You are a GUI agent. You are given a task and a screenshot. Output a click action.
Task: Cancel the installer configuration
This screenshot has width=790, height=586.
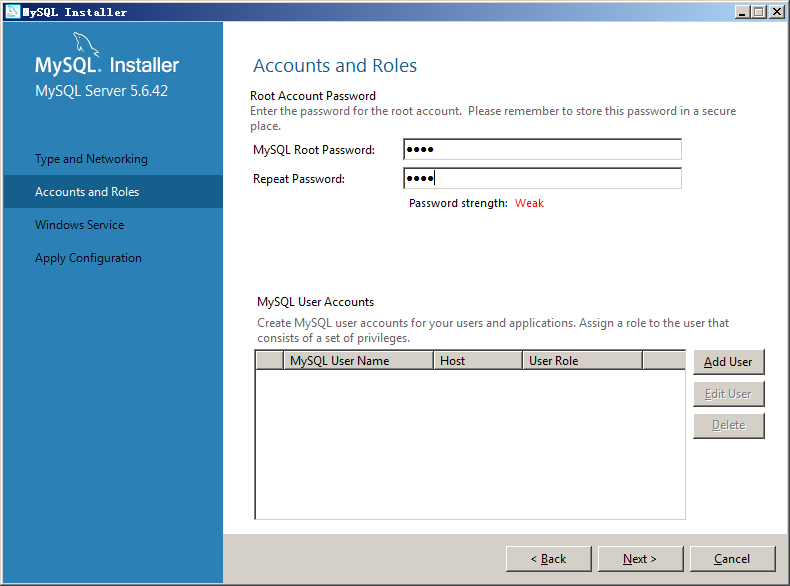click(732, 559)
